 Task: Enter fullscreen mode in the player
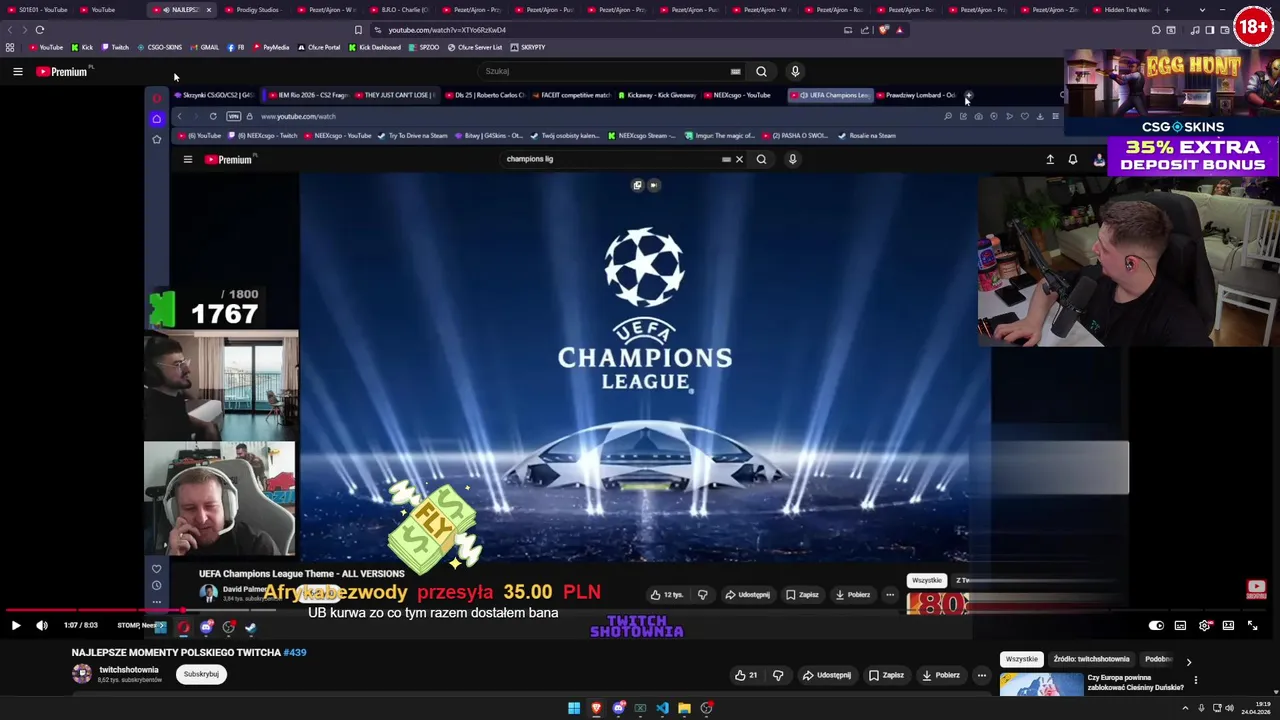1252,625
